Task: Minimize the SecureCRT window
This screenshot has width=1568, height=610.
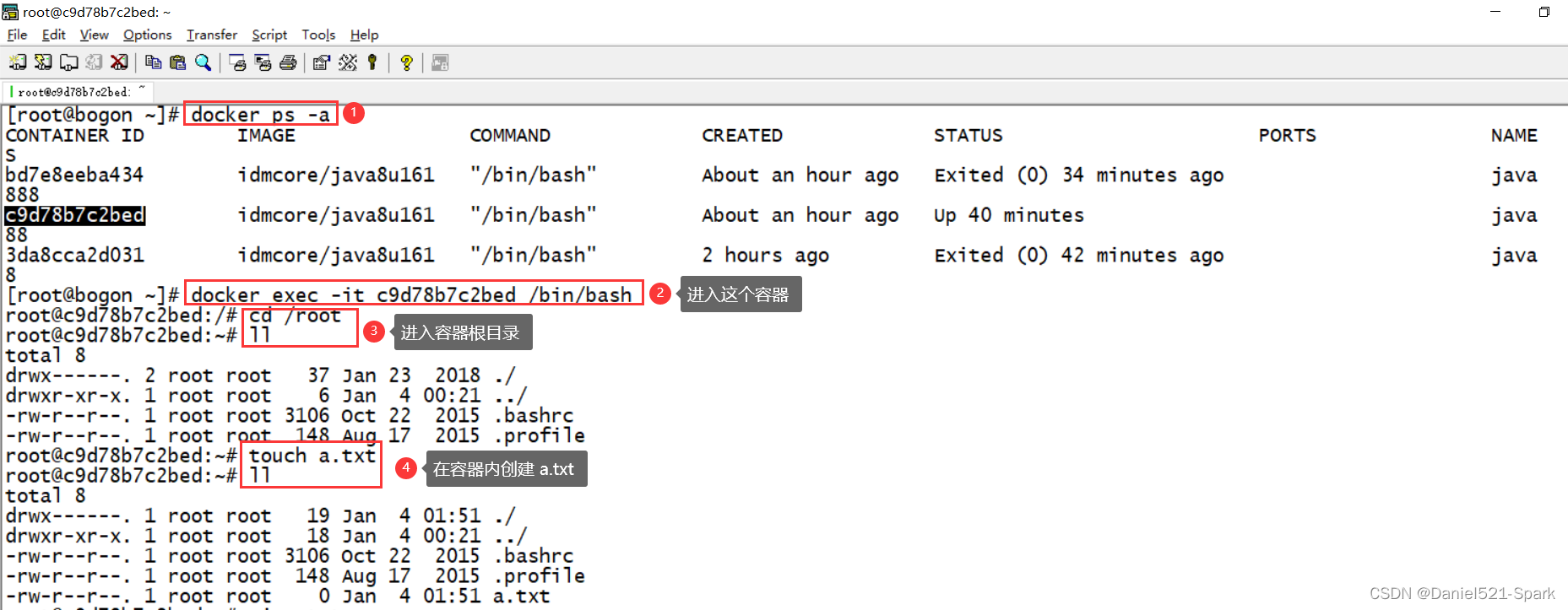Action: (1495, 12)
